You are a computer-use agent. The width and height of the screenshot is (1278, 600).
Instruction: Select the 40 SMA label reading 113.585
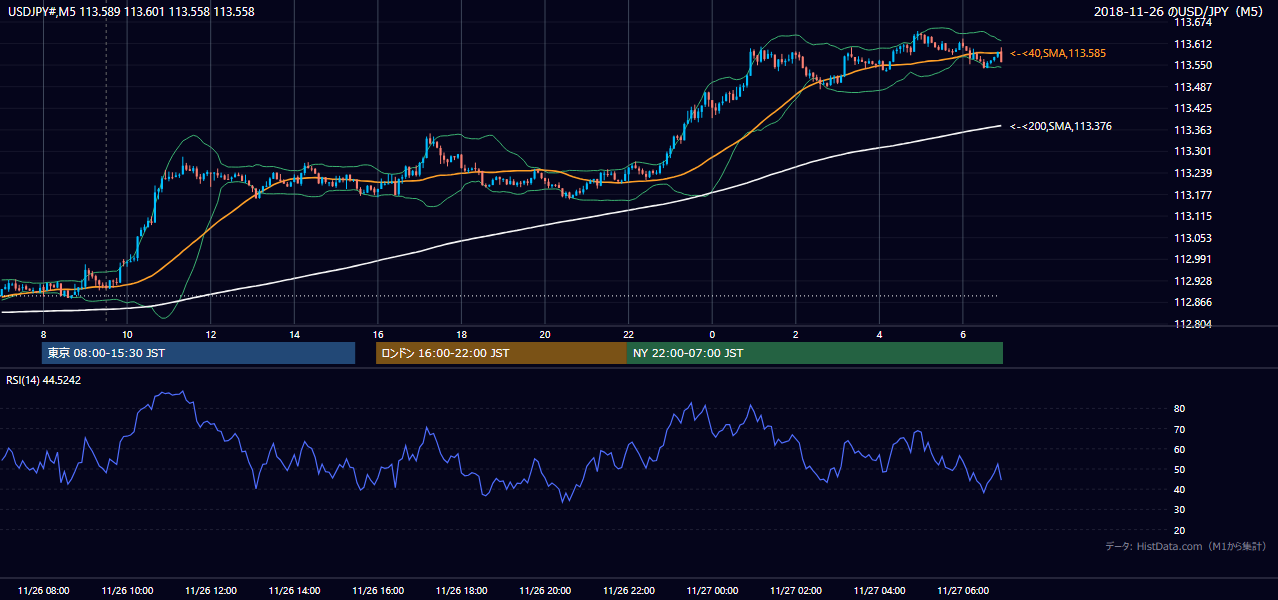point(1058,53)
